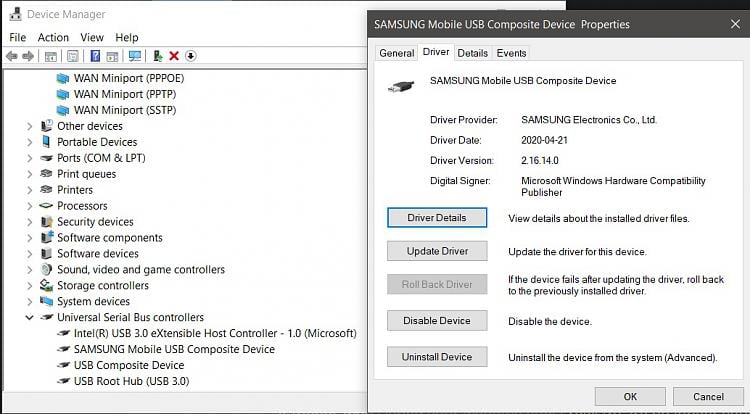
Task: Expand the Print queues node
Action: (x=30, y=174)
